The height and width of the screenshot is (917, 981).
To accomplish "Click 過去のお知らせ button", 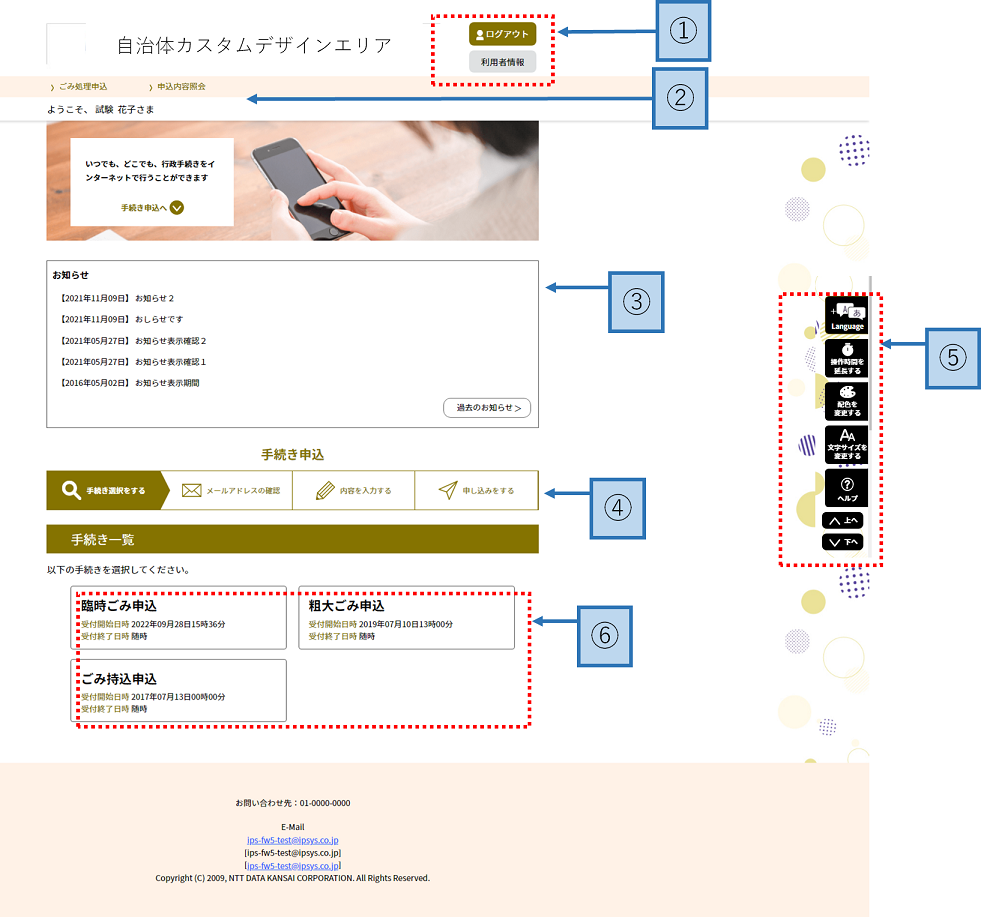I will (x=487, y=408).
